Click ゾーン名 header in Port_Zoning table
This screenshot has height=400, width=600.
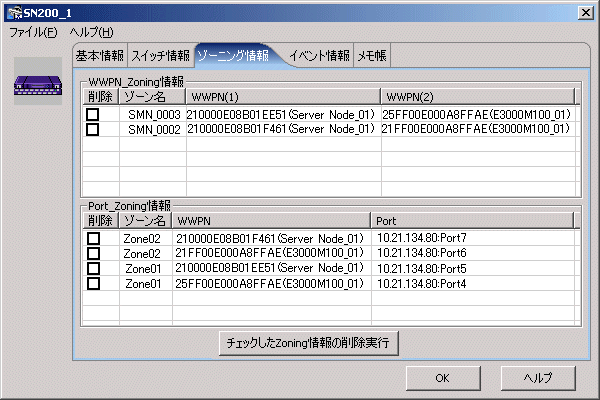click(x=145, y=220)
